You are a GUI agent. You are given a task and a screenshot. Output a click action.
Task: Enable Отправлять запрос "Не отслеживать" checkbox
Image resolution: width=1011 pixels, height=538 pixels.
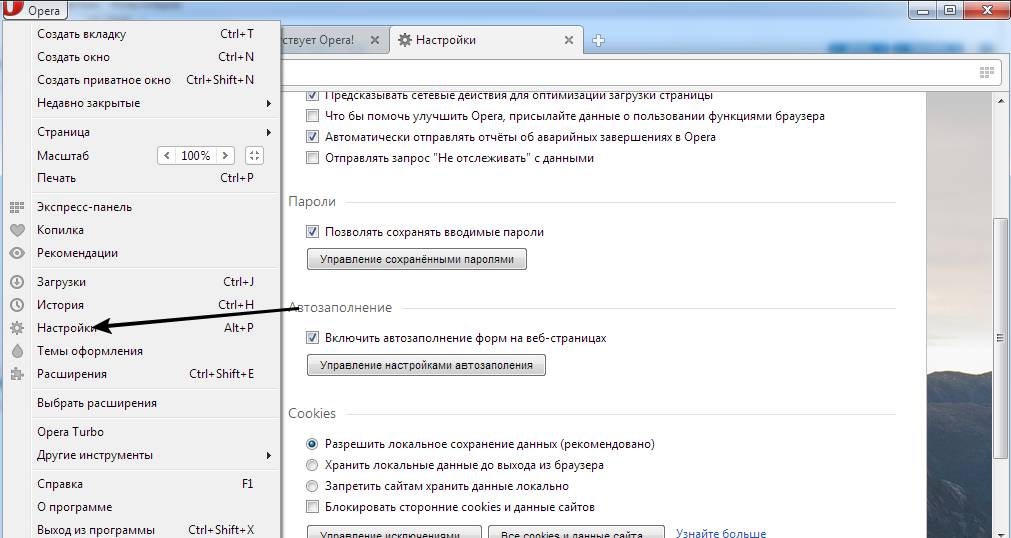tap(313, 158)
